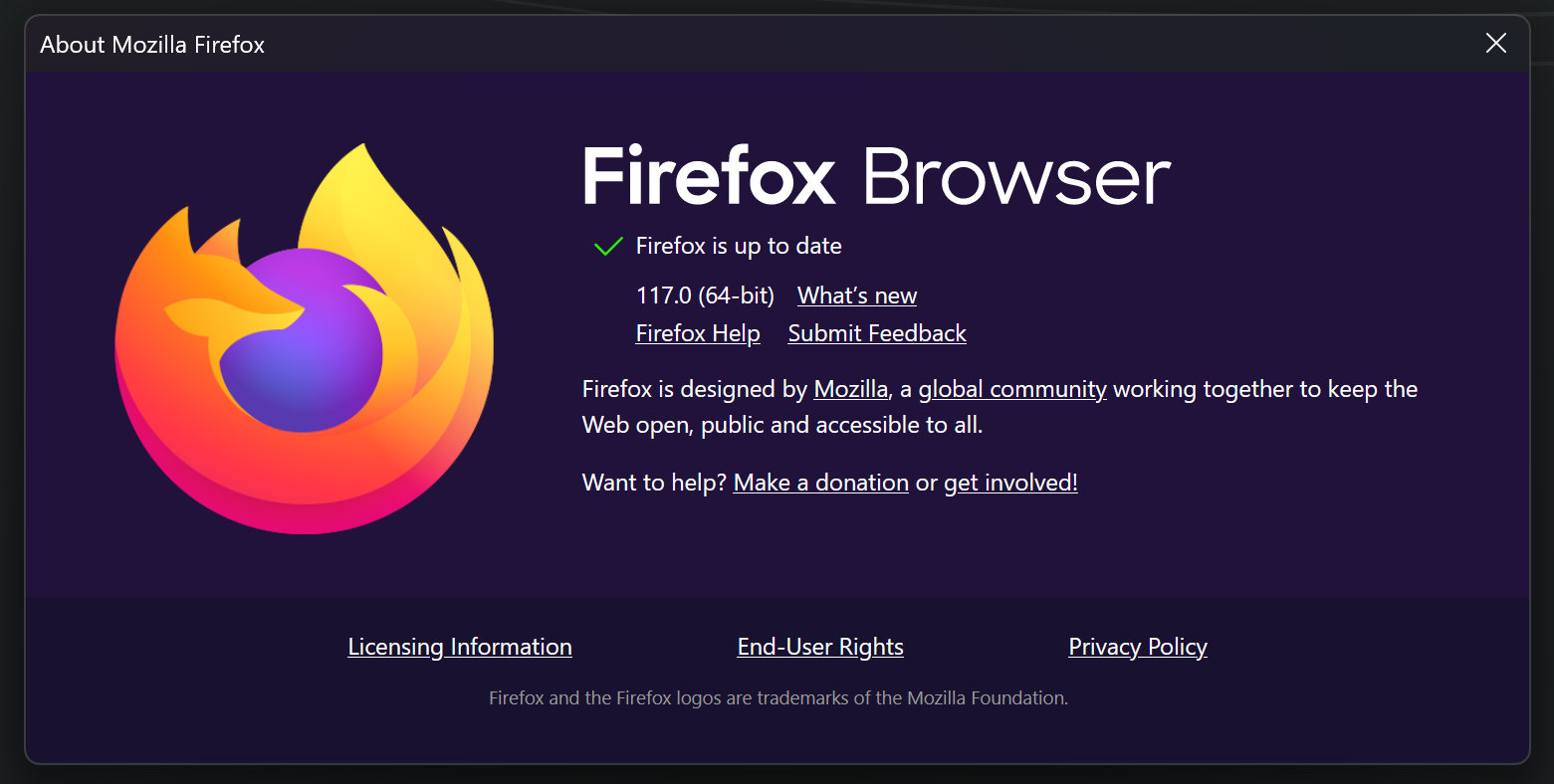The image size is (1554, 784).
Task: Click the Firefox Browser wordmark heading
Action: coord(876,177)
